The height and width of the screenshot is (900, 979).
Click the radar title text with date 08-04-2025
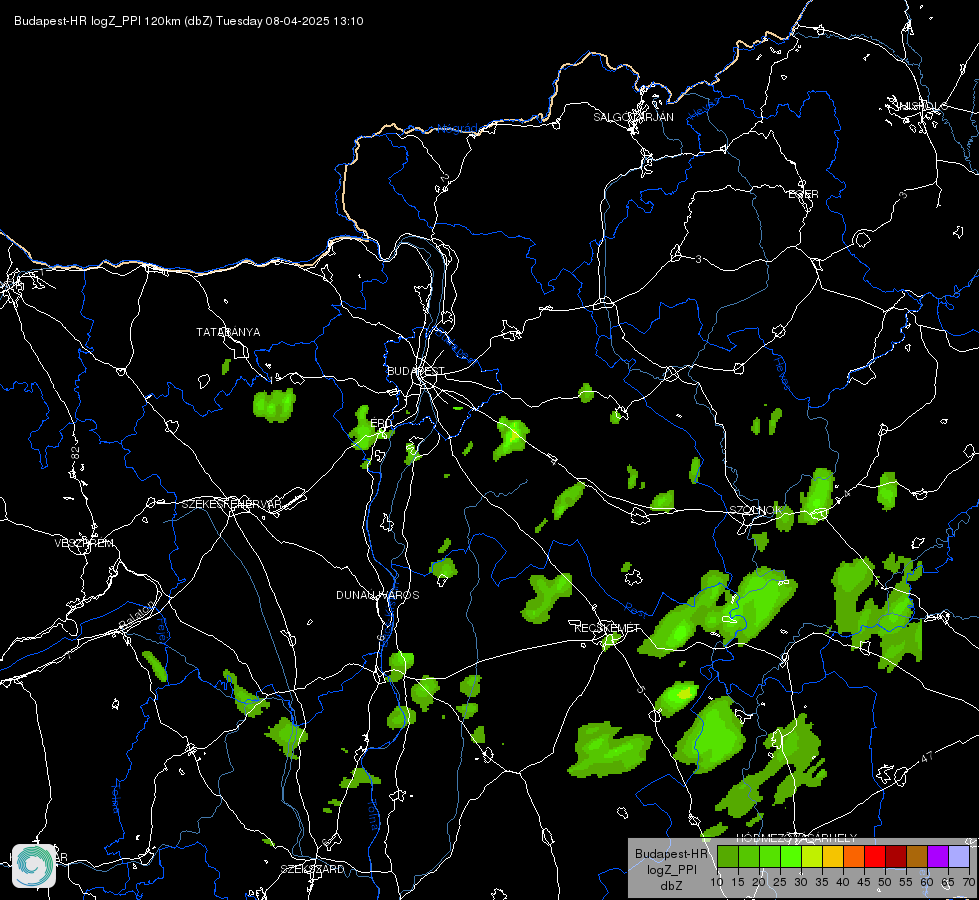tap(189, 21)
